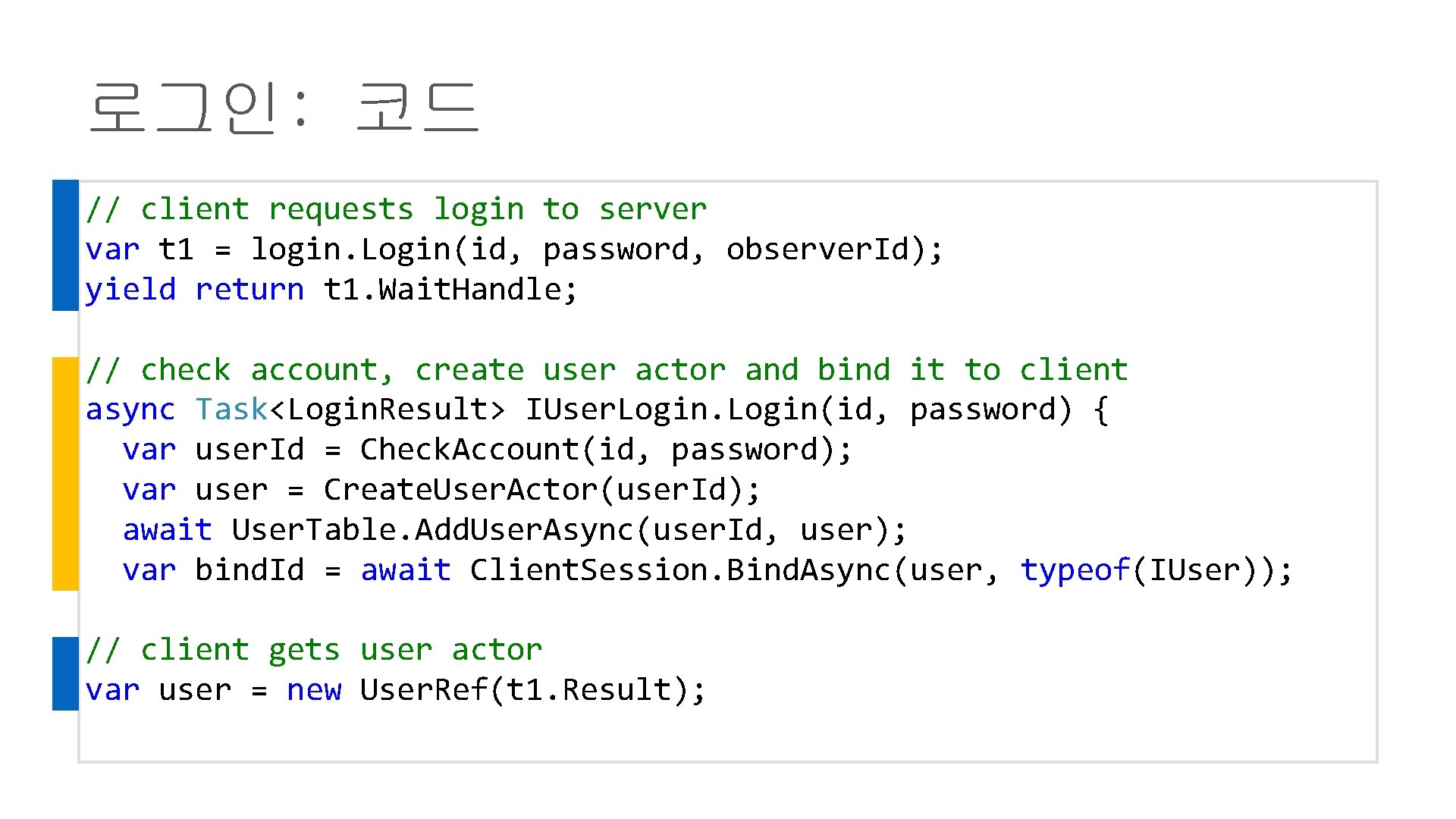
Task: Click the slide title '로그인: 코드'
Action: (284, 108)
